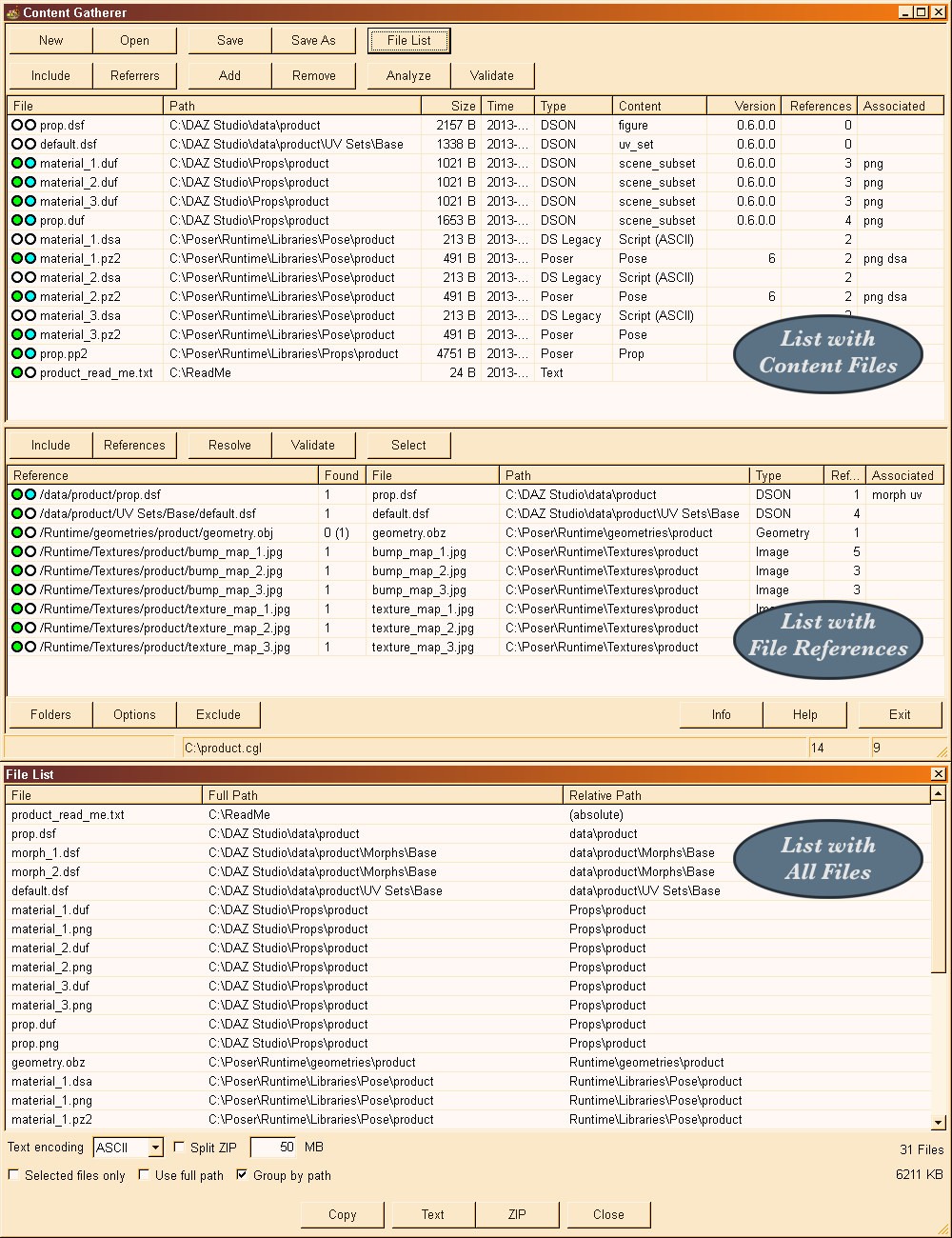Enable the Split ZIP checkbox
Screen dimensions: 952x1238
point(179,1148)
